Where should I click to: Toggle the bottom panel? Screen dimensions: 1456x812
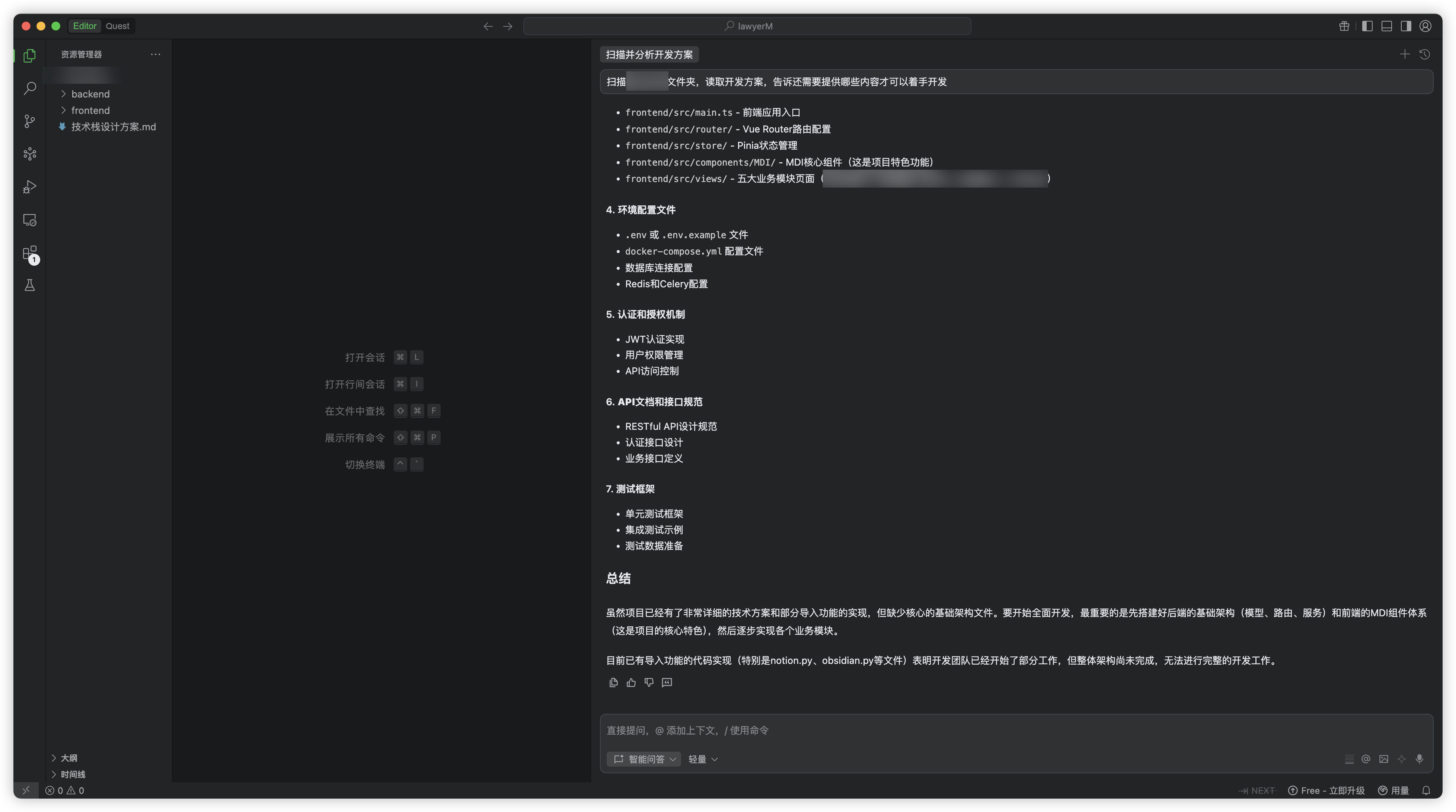(1386, 26)
